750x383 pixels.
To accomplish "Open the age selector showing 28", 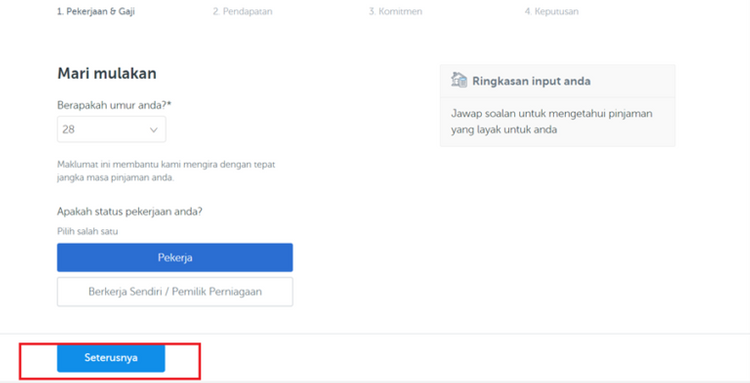I will (x=111, y=129).
